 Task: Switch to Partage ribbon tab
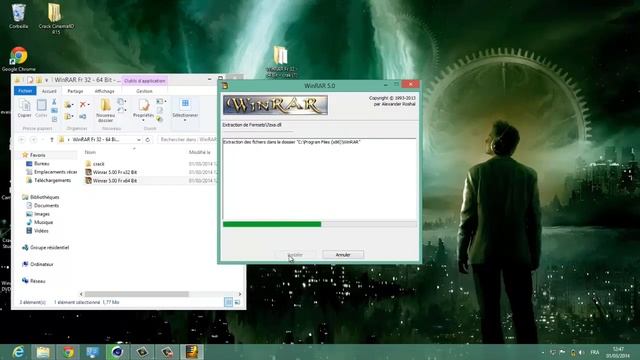pyautogui.click(x=75, y=91)
